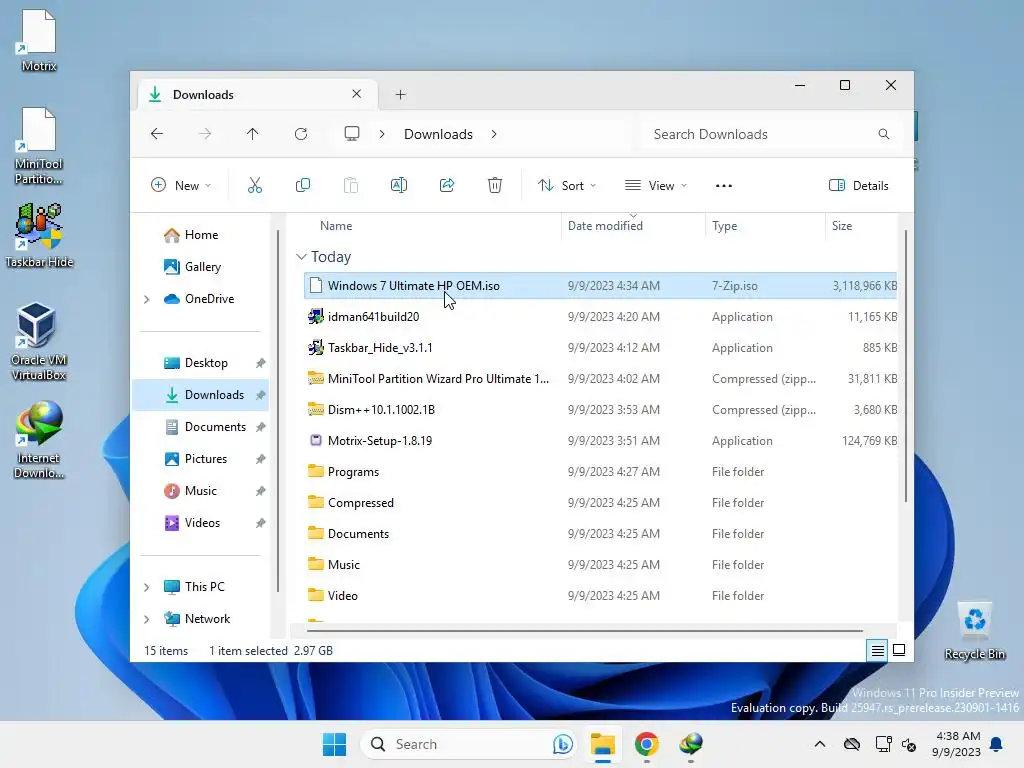The image size is (1024, 768).
Task: Select idman641build20 file
Action: [601, 317]
